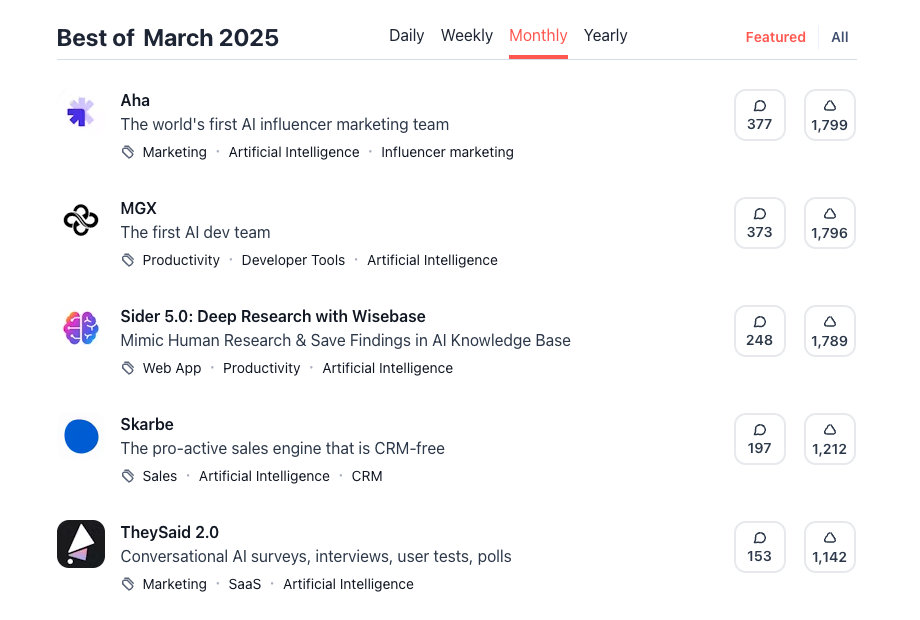The image size is (920, 620).
Task: Switch to the Daily tab
Action: (406, 36)
